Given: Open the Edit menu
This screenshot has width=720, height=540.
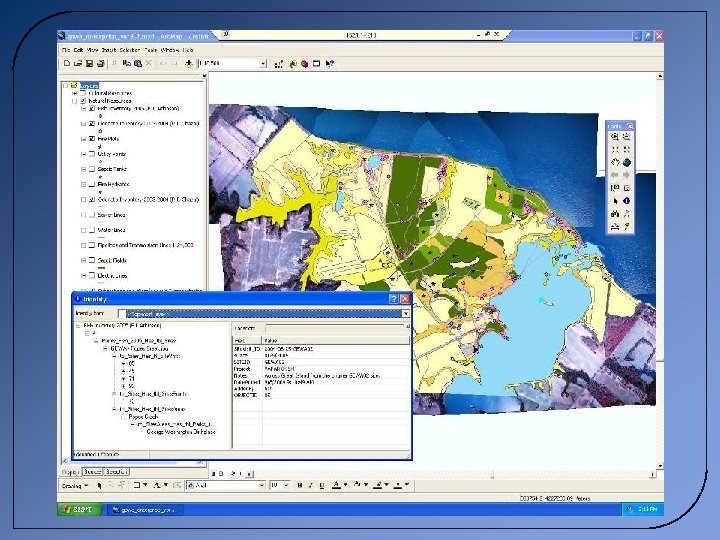Looking at the screenshot, I should [79, 50].
